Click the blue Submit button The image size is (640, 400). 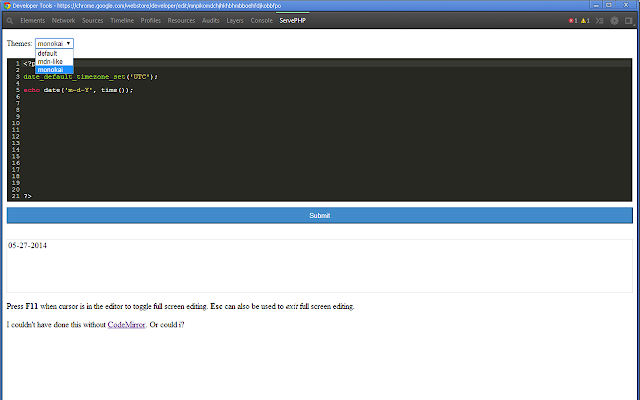point(320,216)
